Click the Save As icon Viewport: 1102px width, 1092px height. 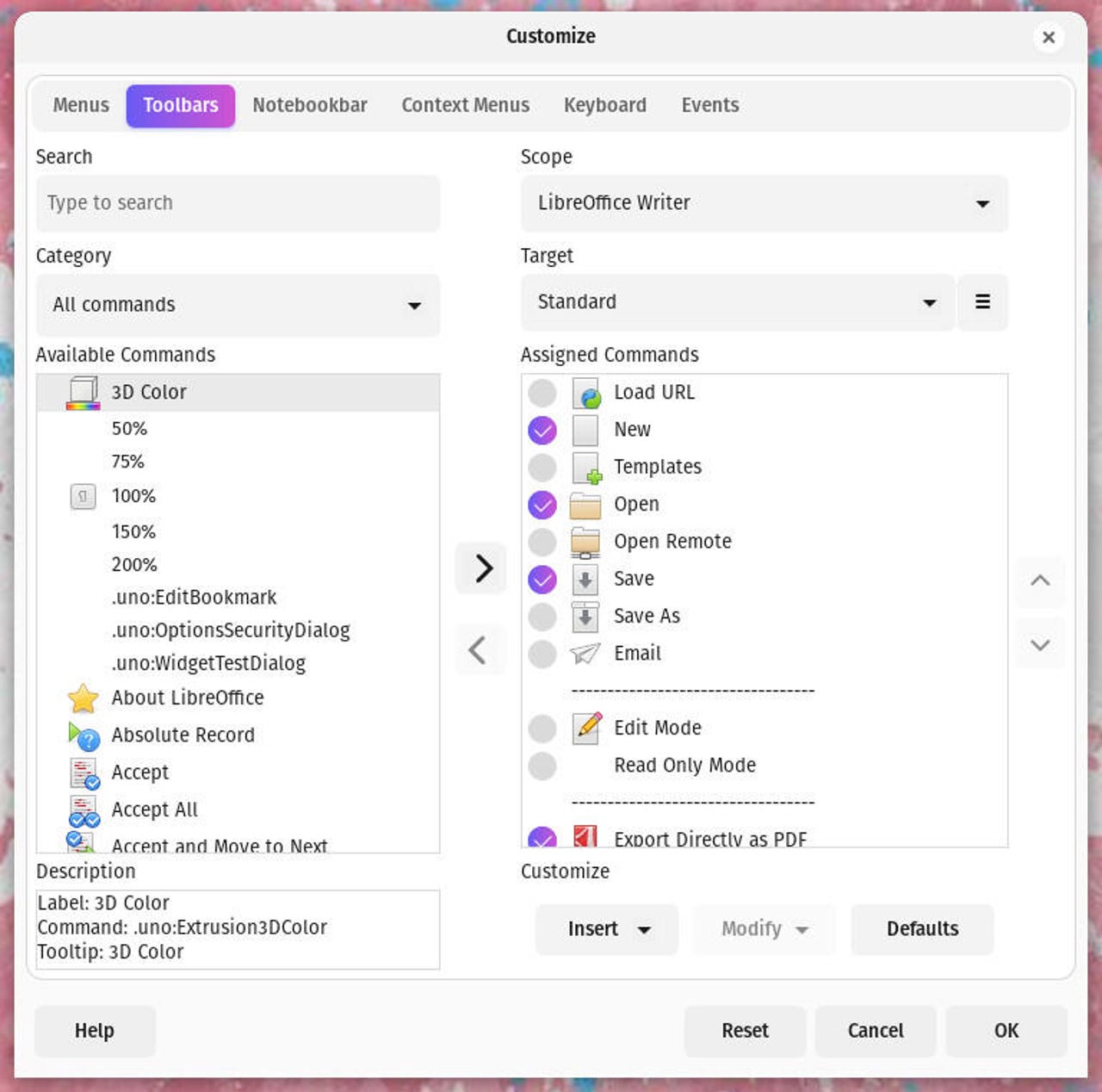coord(585,617)
